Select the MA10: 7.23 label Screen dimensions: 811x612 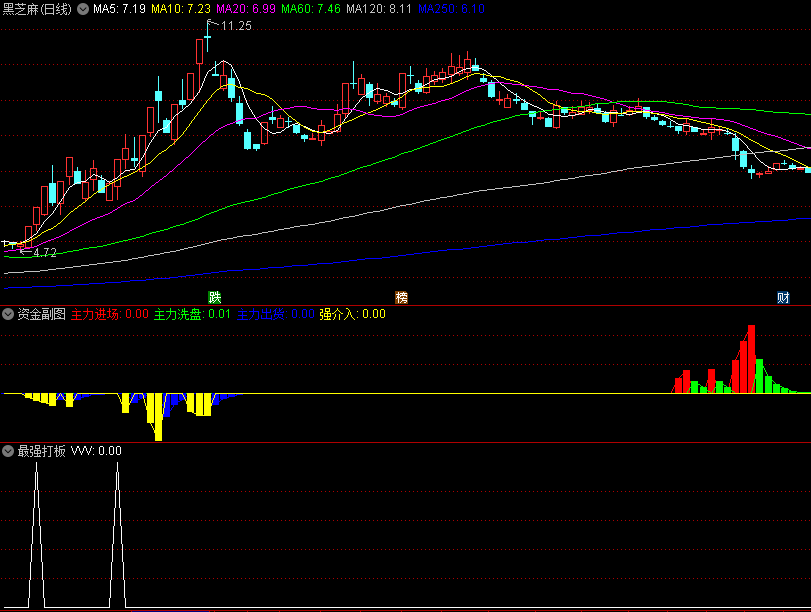tap(181, 9)
